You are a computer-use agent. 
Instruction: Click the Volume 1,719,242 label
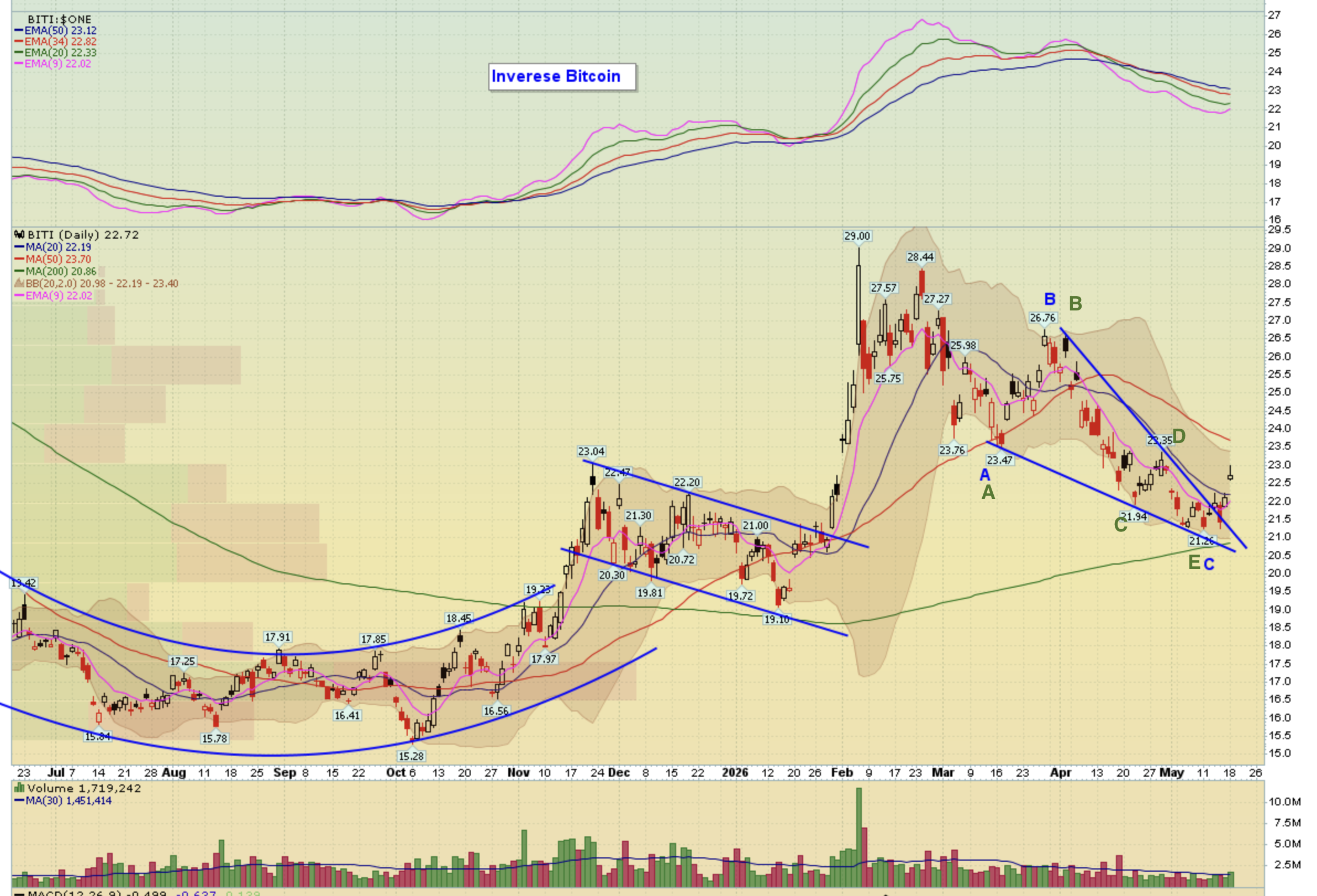[84, 788]
